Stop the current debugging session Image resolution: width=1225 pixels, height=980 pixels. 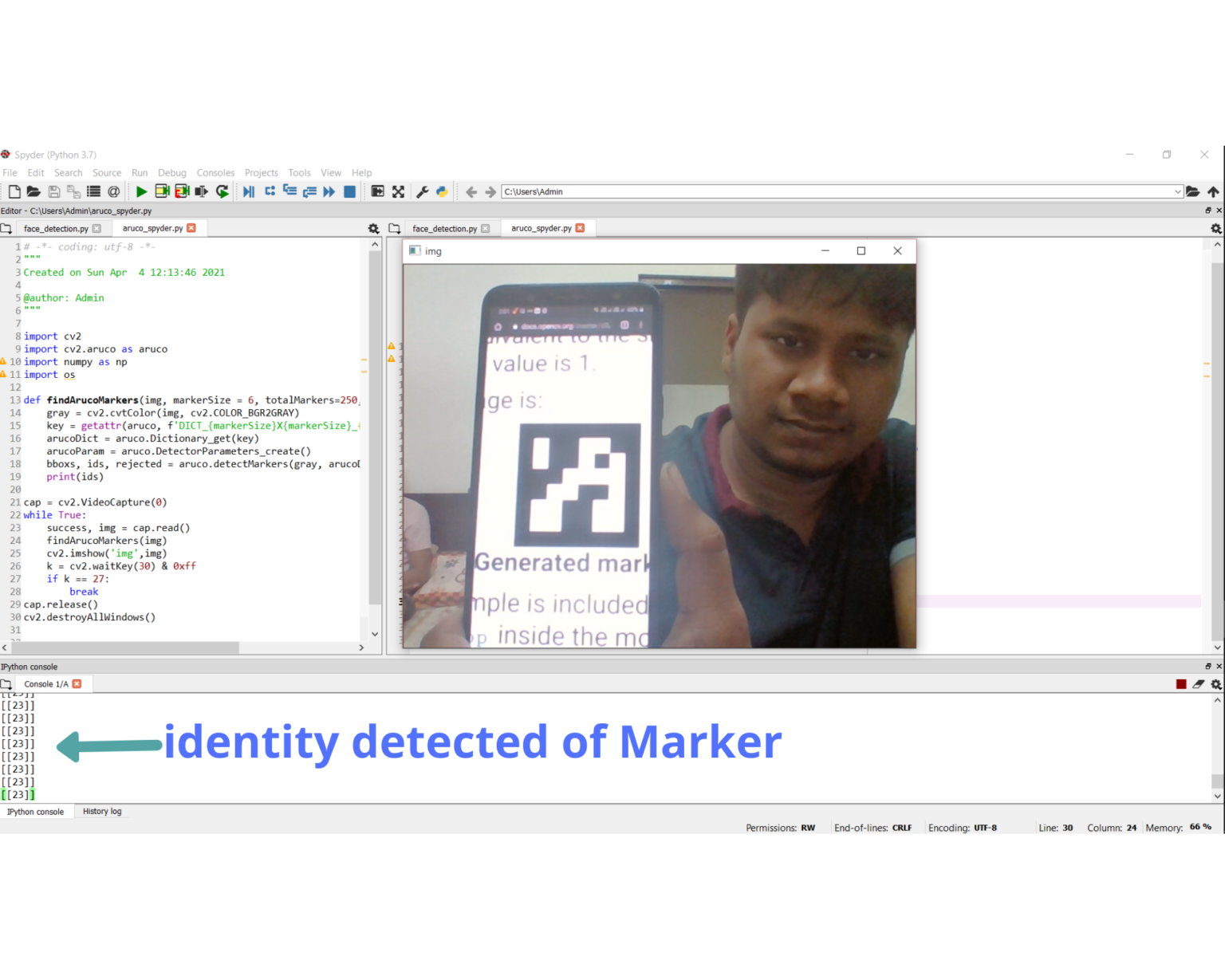coord(349,191)
